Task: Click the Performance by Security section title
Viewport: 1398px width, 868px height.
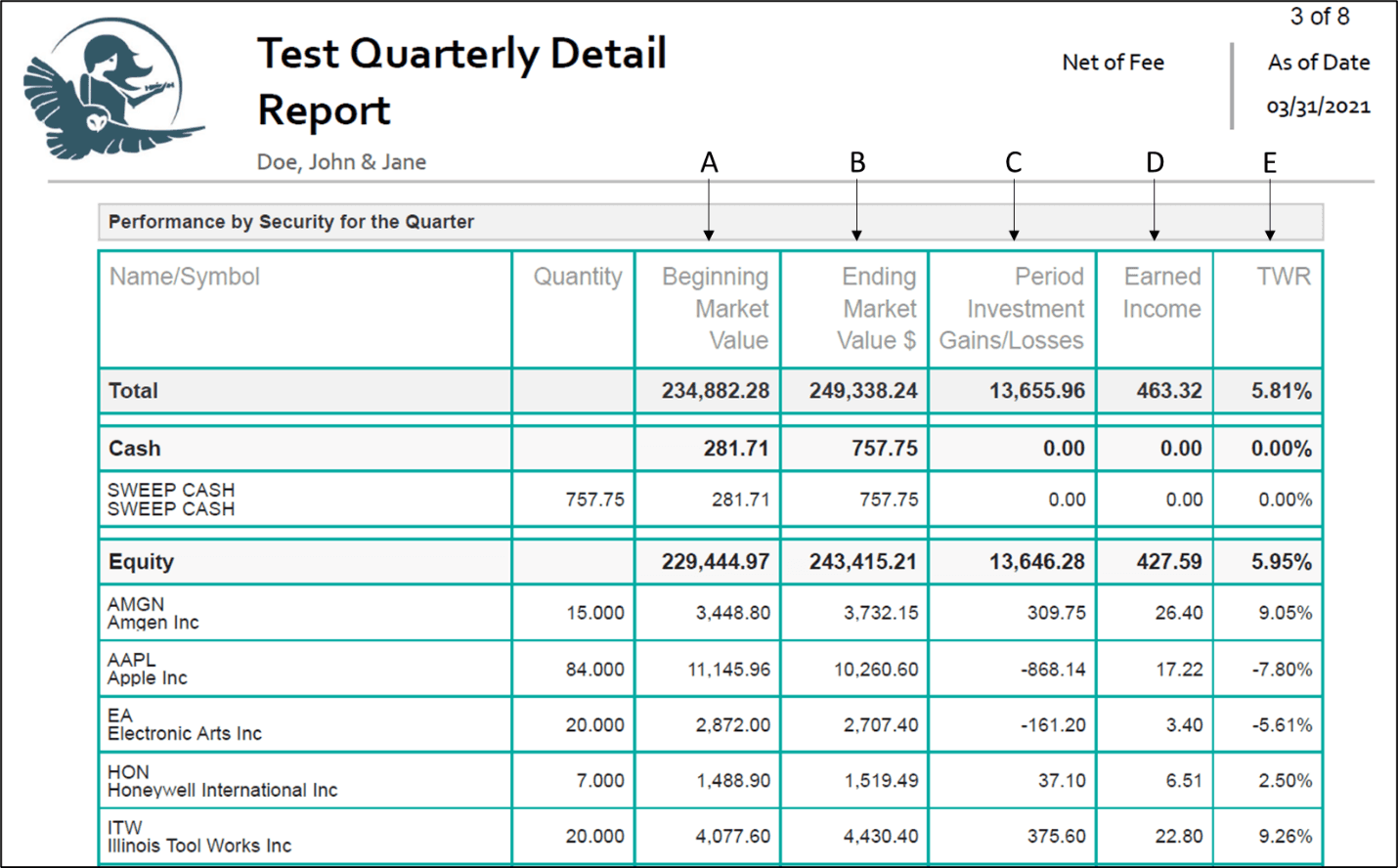Action: pyautogui.click(x=291, y=222)
